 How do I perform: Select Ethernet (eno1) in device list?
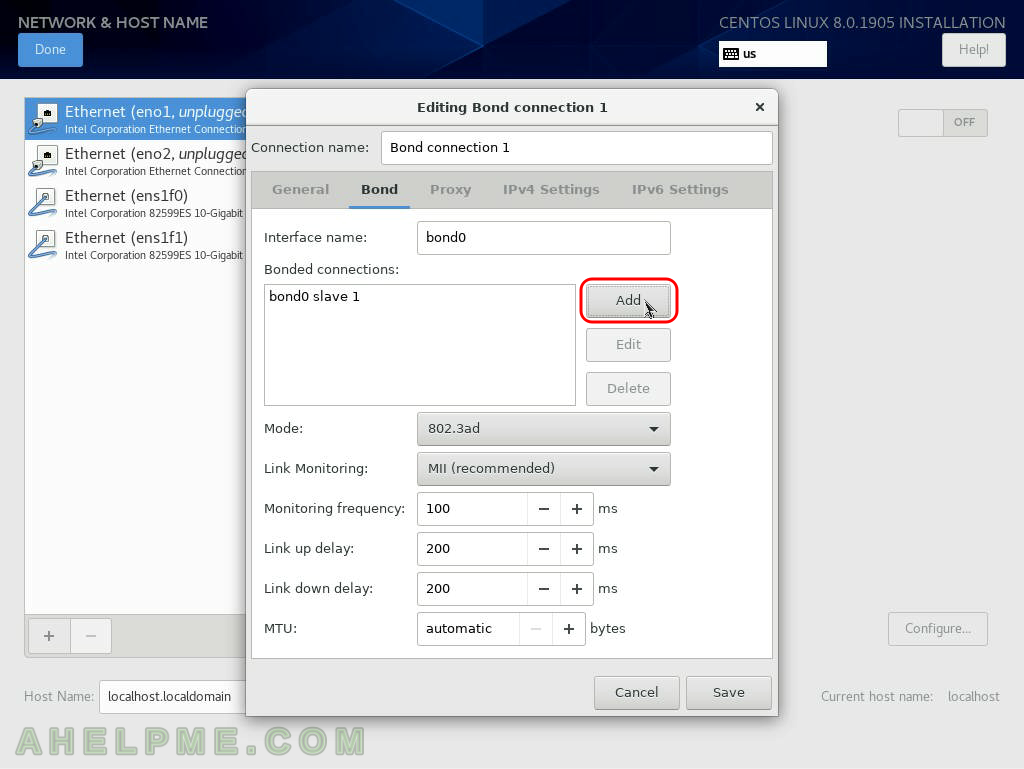coord(136,119)
